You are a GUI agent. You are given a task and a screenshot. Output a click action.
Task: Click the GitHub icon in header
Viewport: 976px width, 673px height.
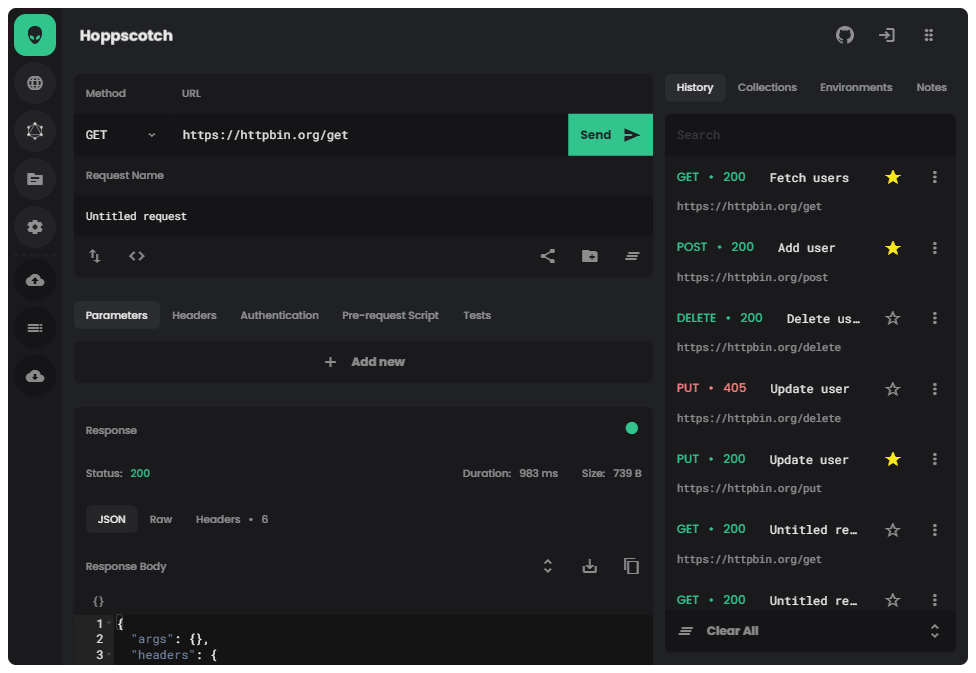point(845,35)
